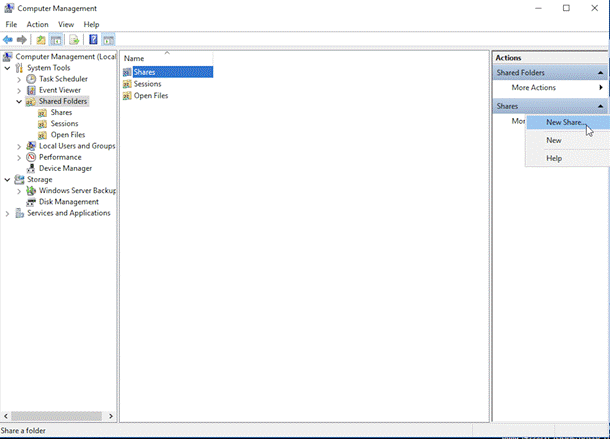610x439 pixels.
Task: Click Shares icon in the center list
Action: click(127, 72)
